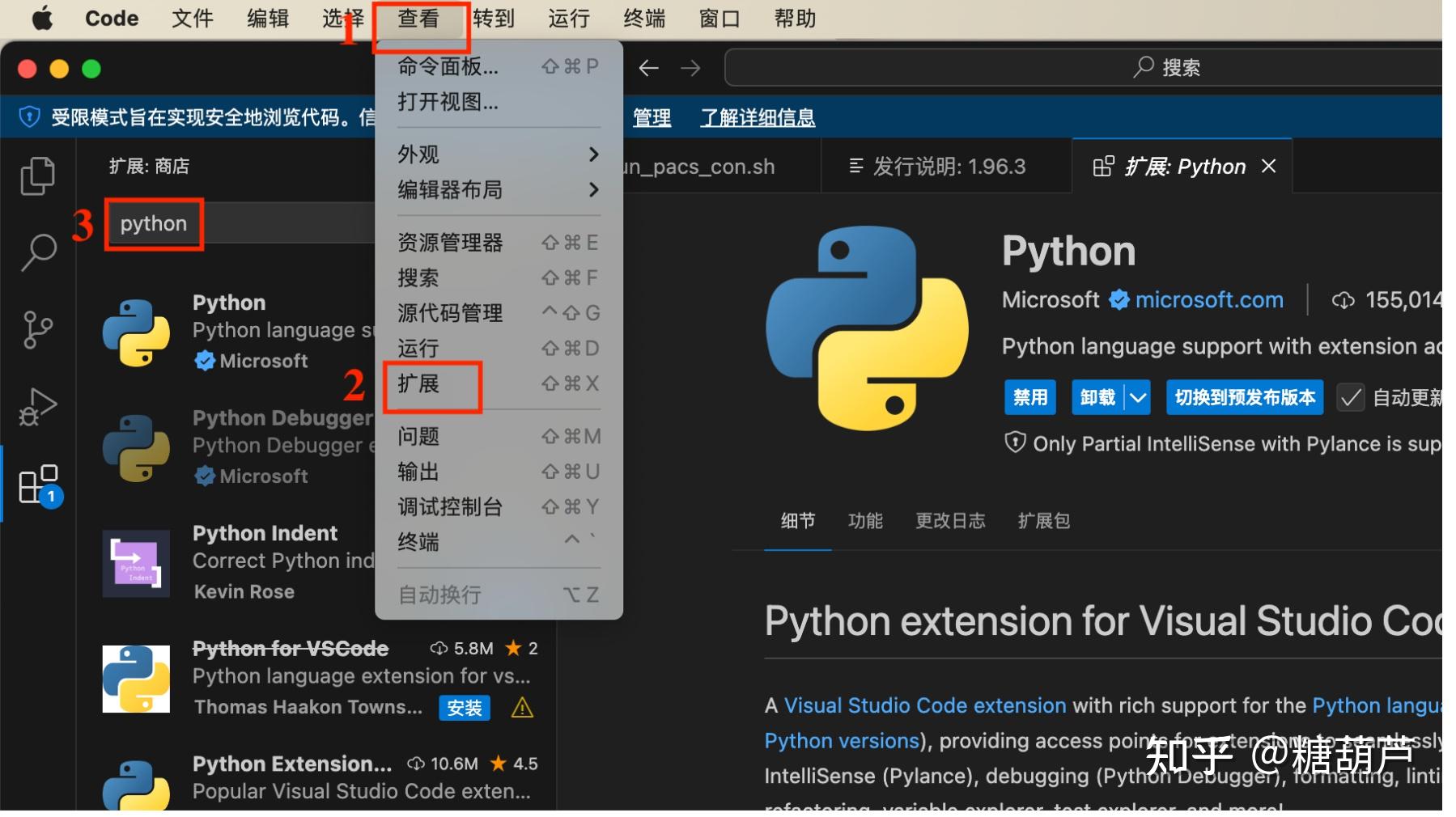
Task: Navigate forward using the right arrow
Action: (690, 68)
